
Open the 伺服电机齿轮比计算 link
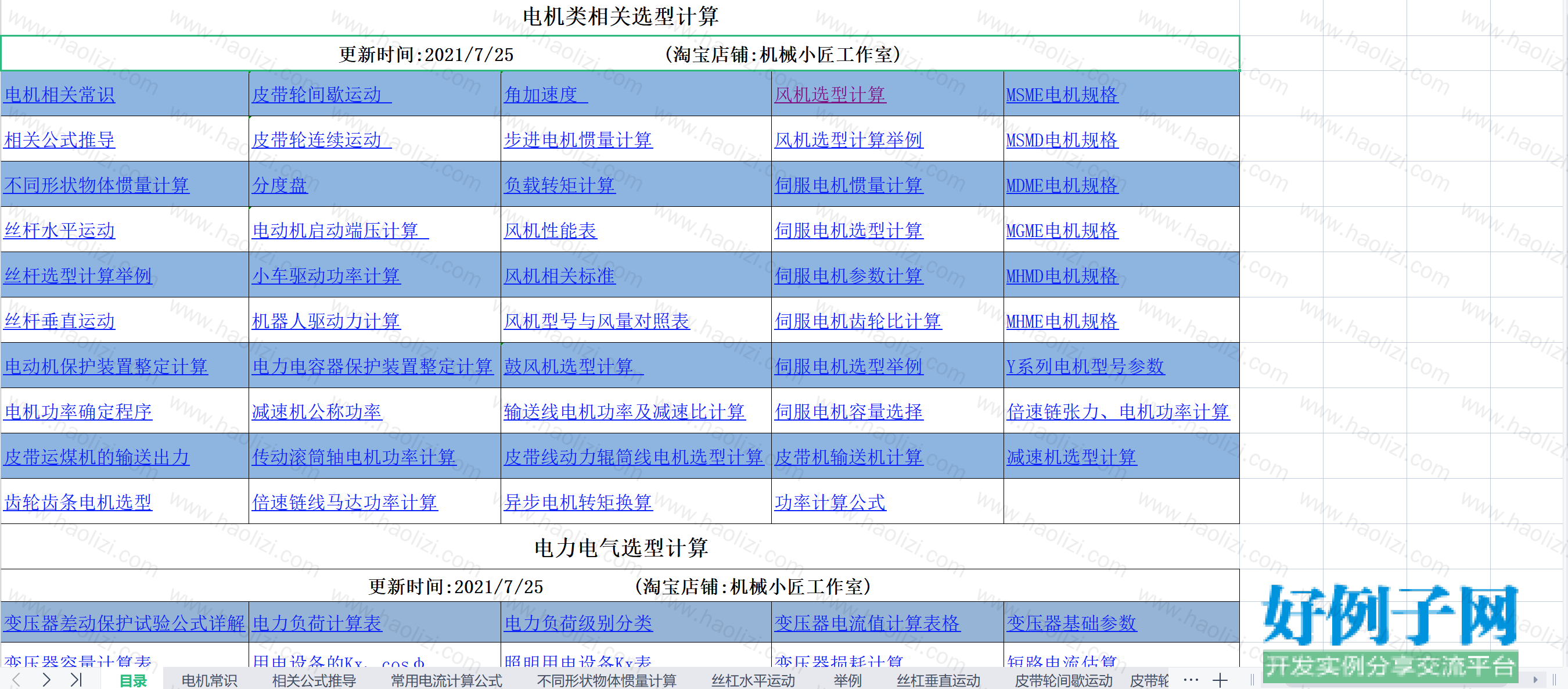pos(858,321)
